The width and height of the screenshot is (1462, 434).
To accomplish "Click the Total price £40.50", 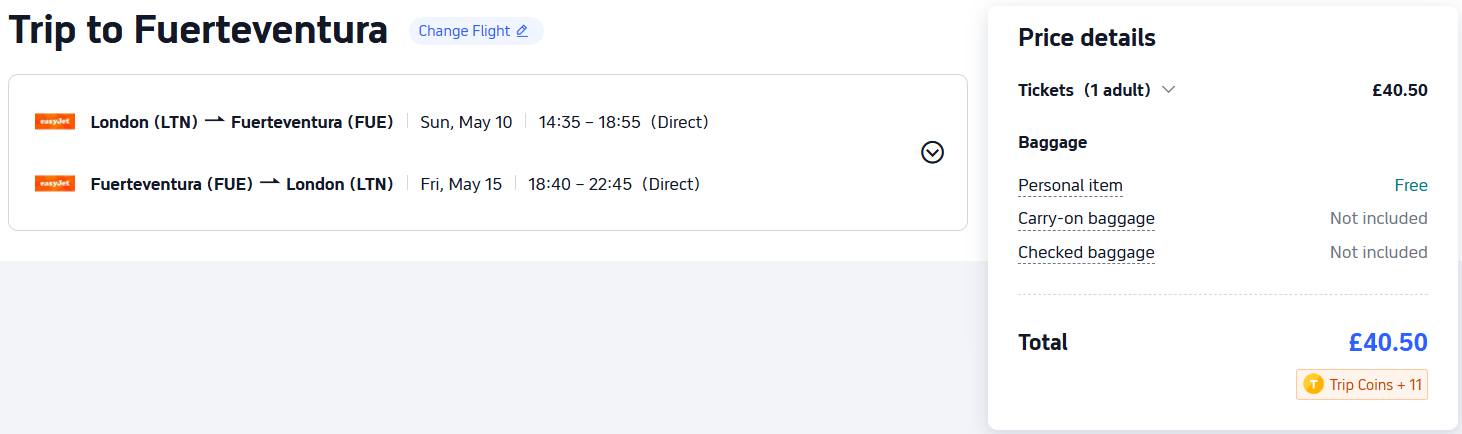I will tap(1387, 343).
